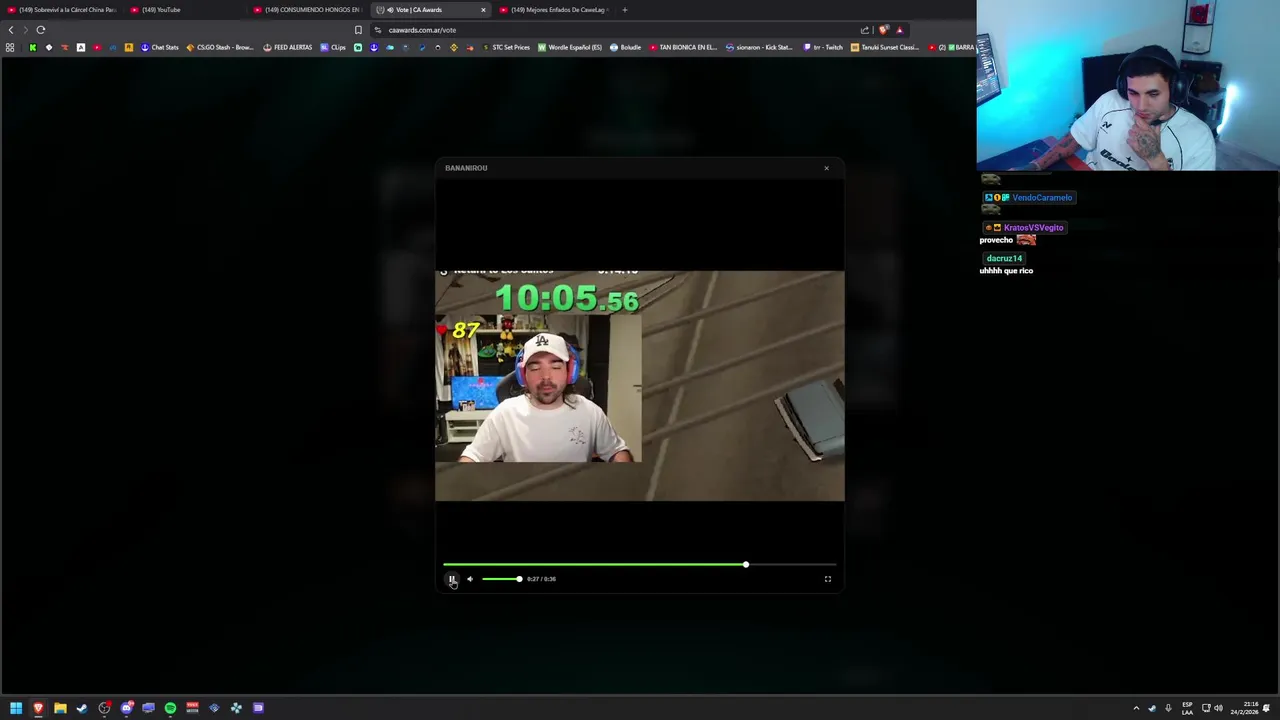Seek using the green video progress bar
Viewport: 1280px width, 720px height.
pyautogui.click(x=640, y=565)
